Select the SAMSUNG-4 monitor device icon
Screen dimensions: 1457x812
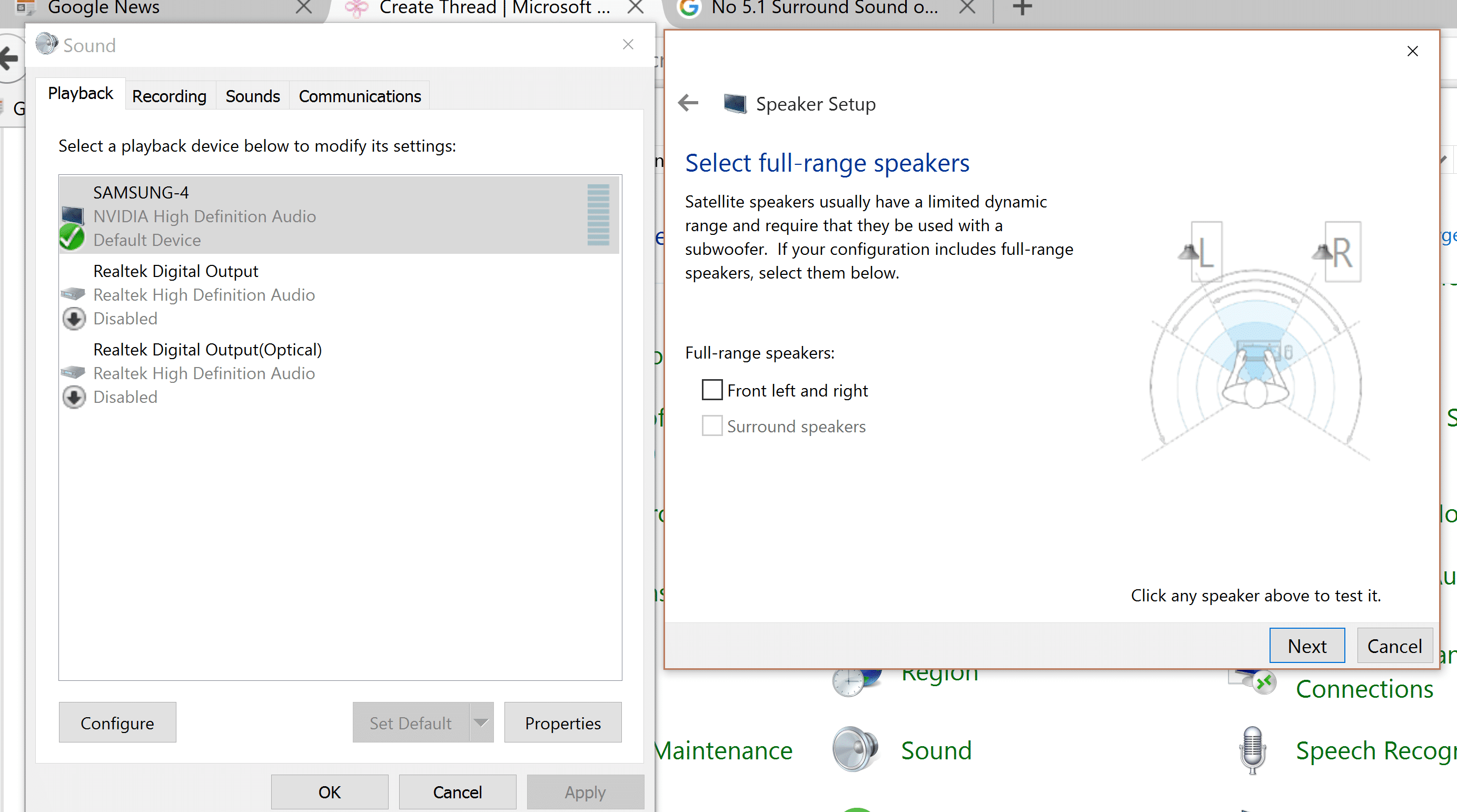[x=72, y=216]
